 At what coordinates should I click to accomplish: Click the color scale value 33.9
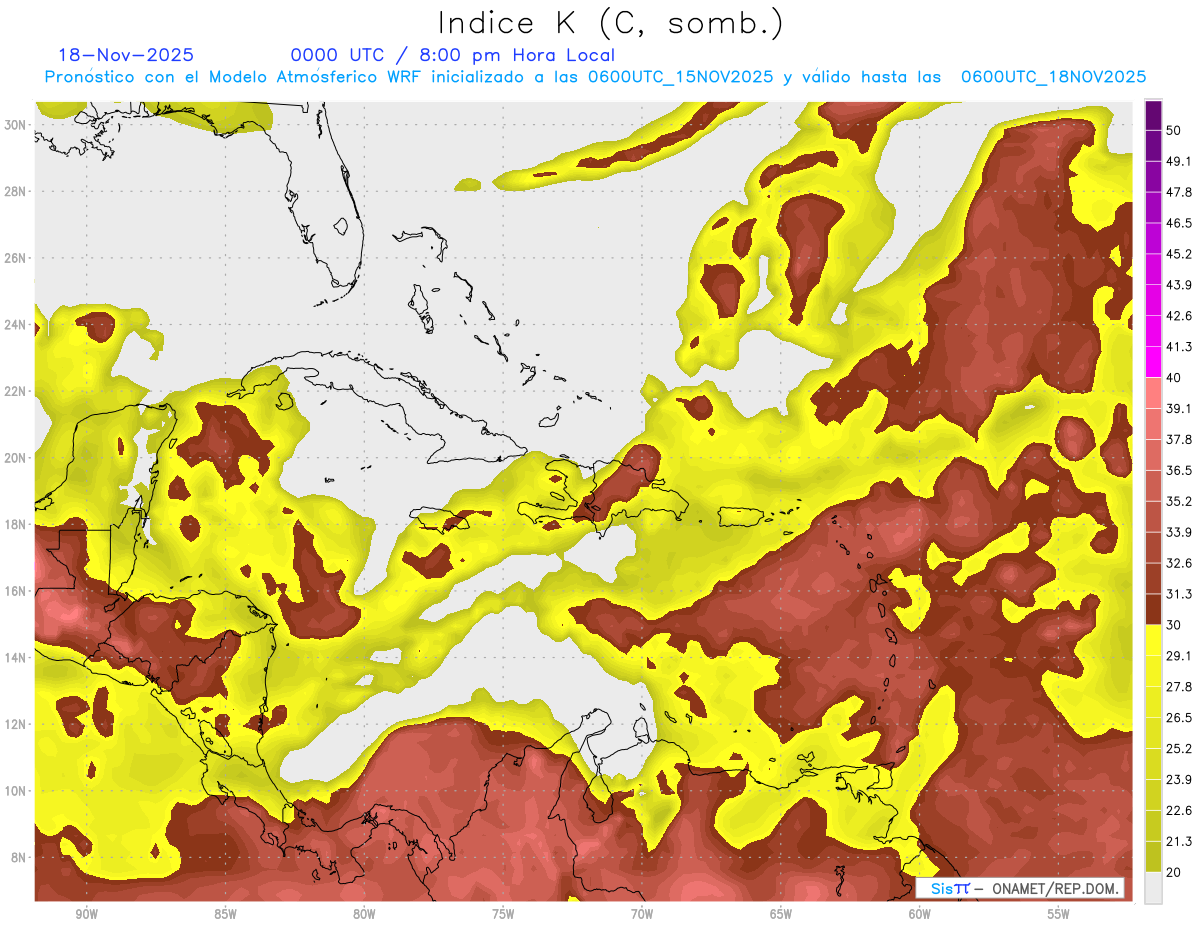pyautogui.click(x=1178, y=532)
